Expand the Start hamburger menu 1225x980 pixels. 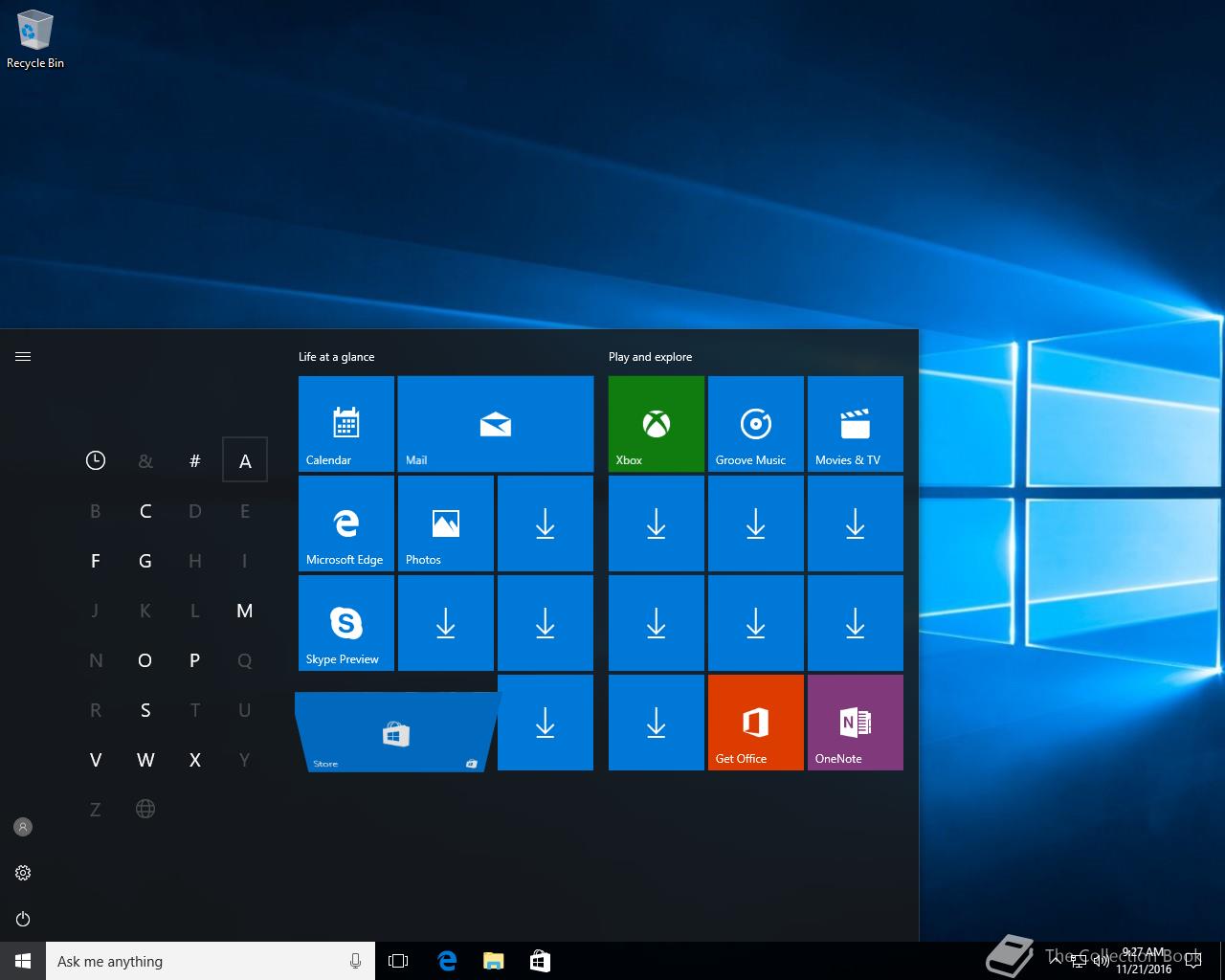click(23, 357)
